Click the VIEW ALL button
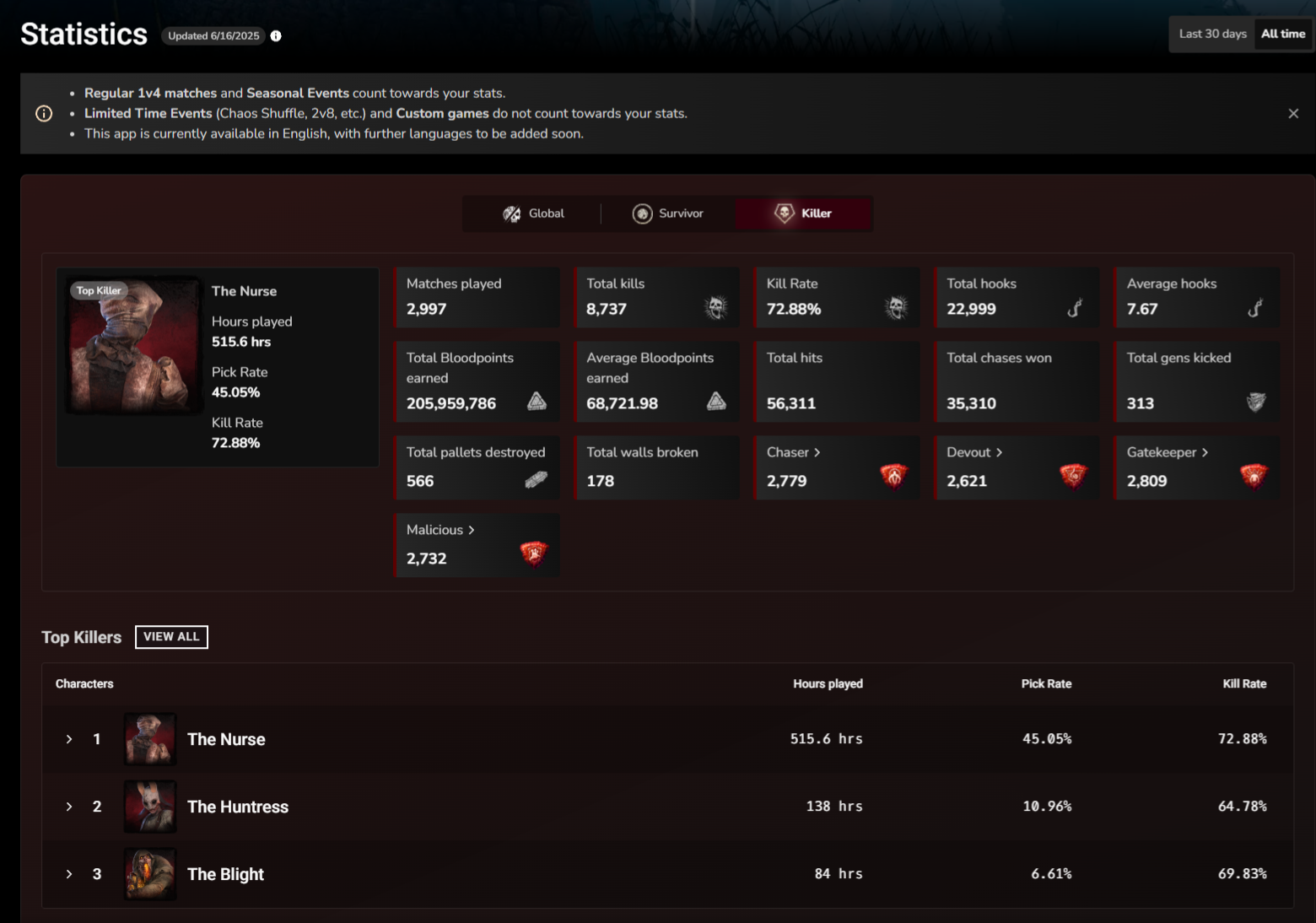Viewport: 1316px width, 923px height. pos(171,637)
